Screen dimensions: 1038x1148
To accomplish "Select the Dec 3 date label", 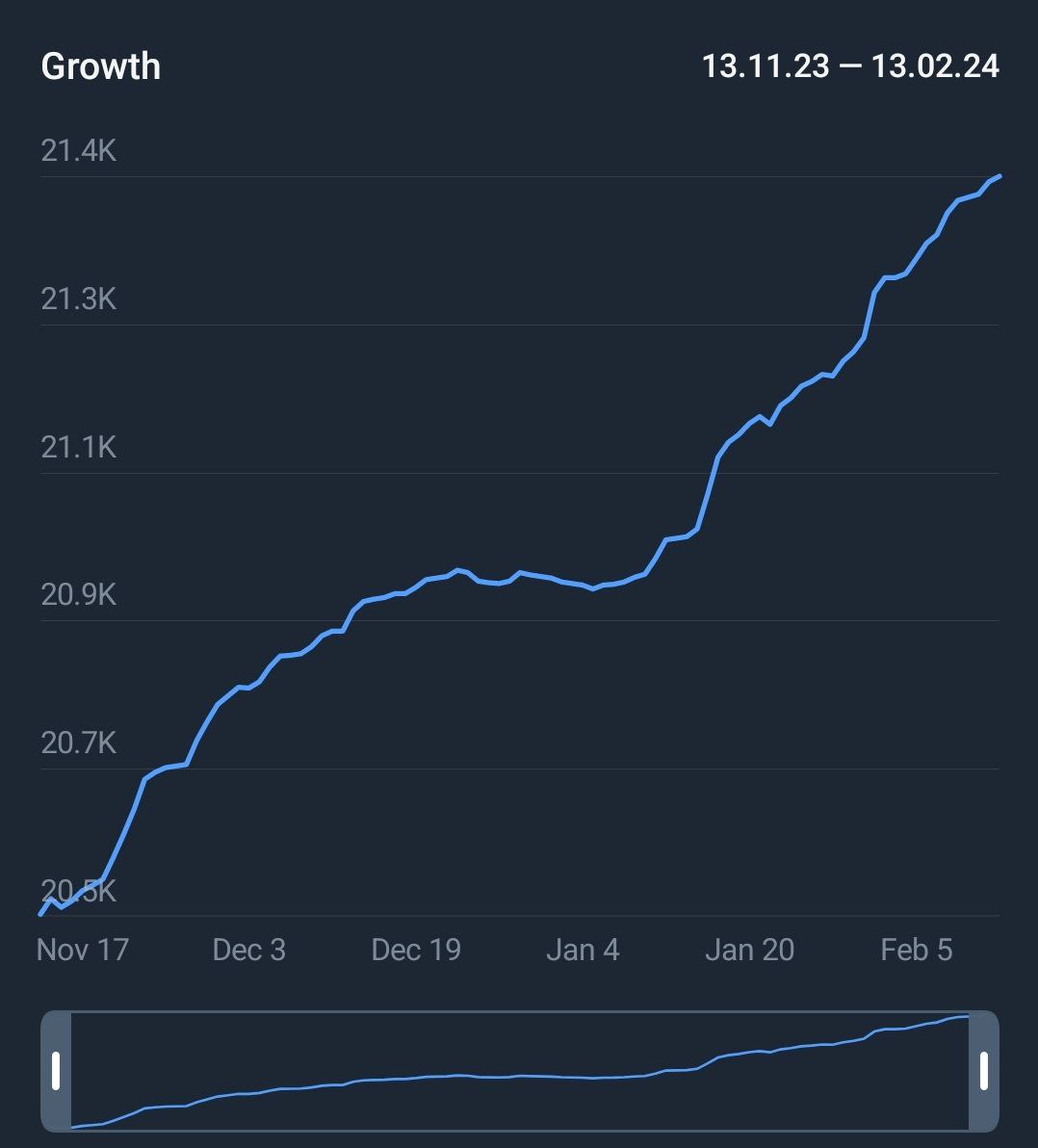I will point(248,950).
